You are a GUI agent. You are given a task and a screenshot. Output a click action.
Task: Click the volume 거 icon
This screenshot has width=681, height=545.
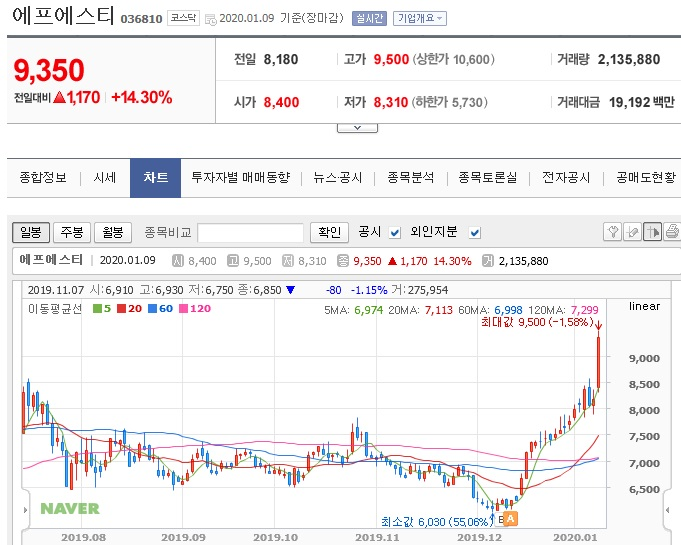[488, 261]
